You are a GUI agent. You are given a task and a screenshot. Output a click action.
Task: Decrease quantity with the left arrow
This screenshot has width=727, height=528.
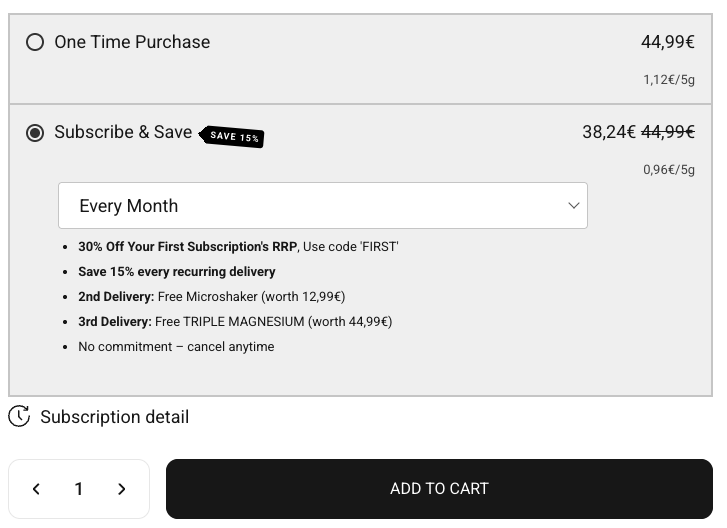[36, 489]
